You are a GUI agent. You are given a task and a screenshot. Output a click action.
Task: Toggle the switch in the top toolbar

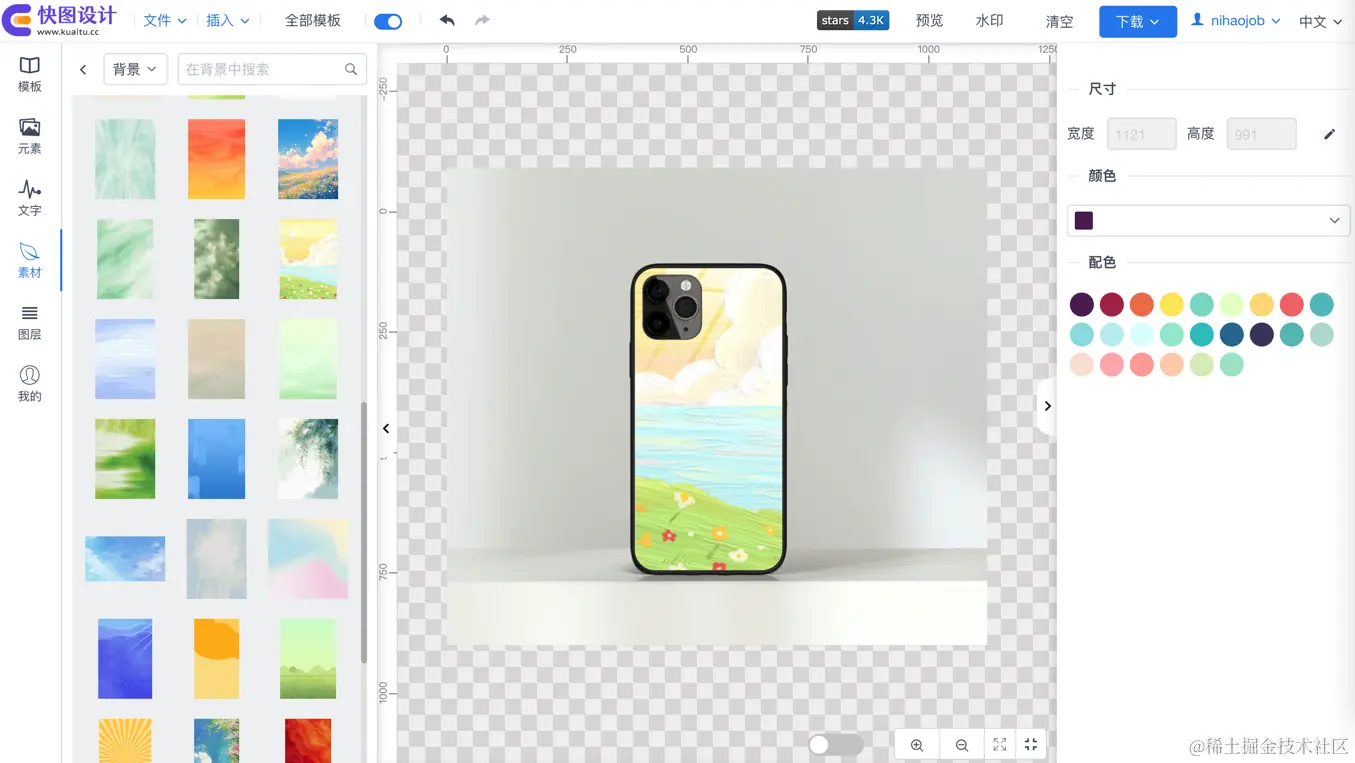388,21
